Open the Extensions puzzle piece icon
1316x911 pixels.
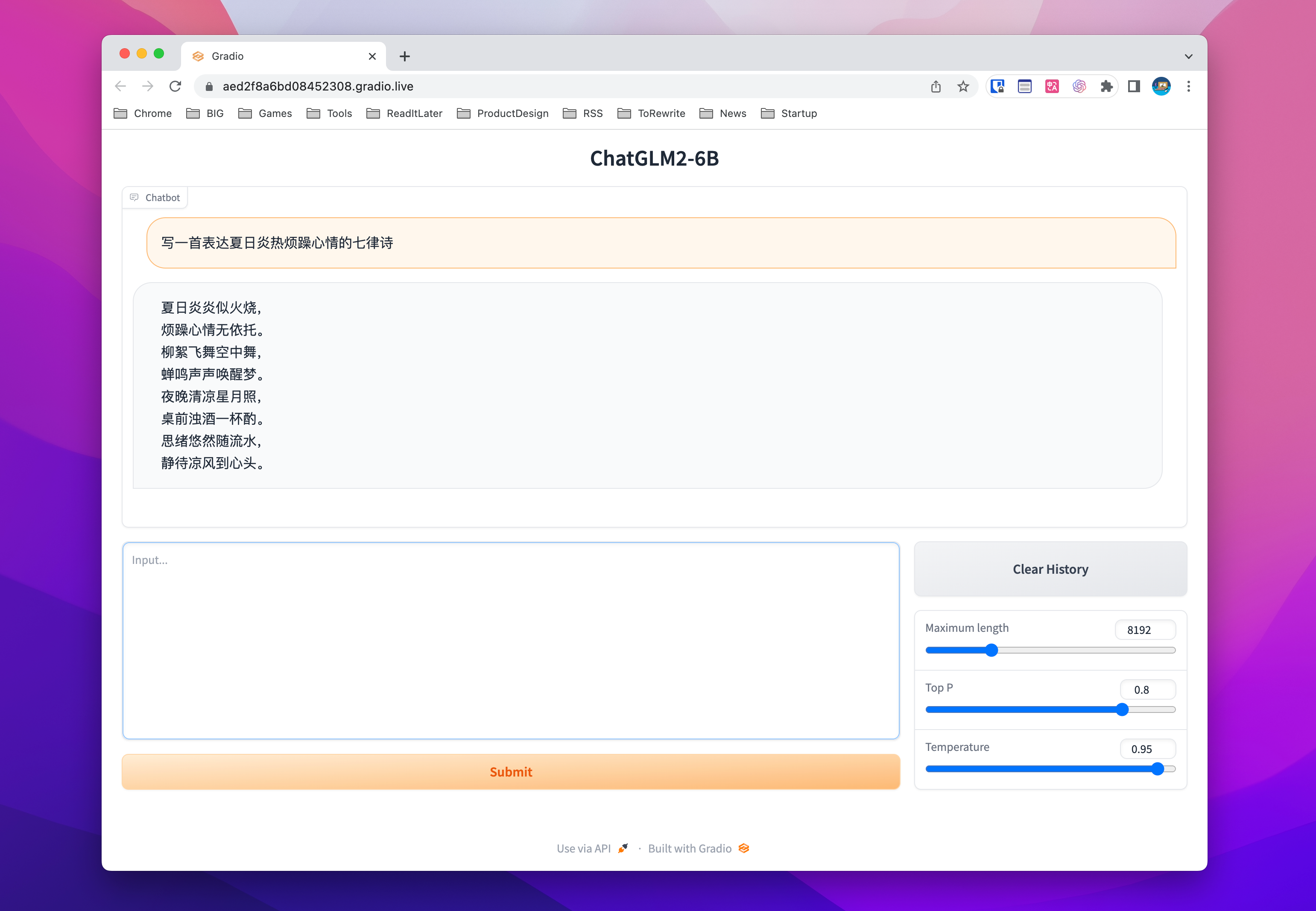coord(1106,86)
